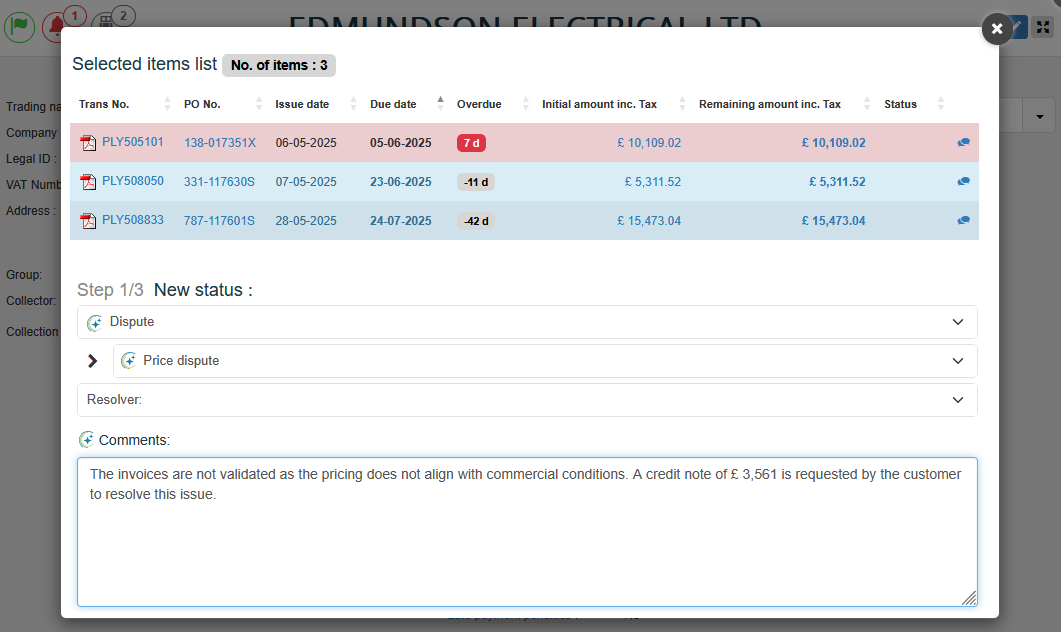This screenshot has height=632, width=1061.
Task: Open comment bubble for £5,311.52 invoice
Action: point(963,182)
